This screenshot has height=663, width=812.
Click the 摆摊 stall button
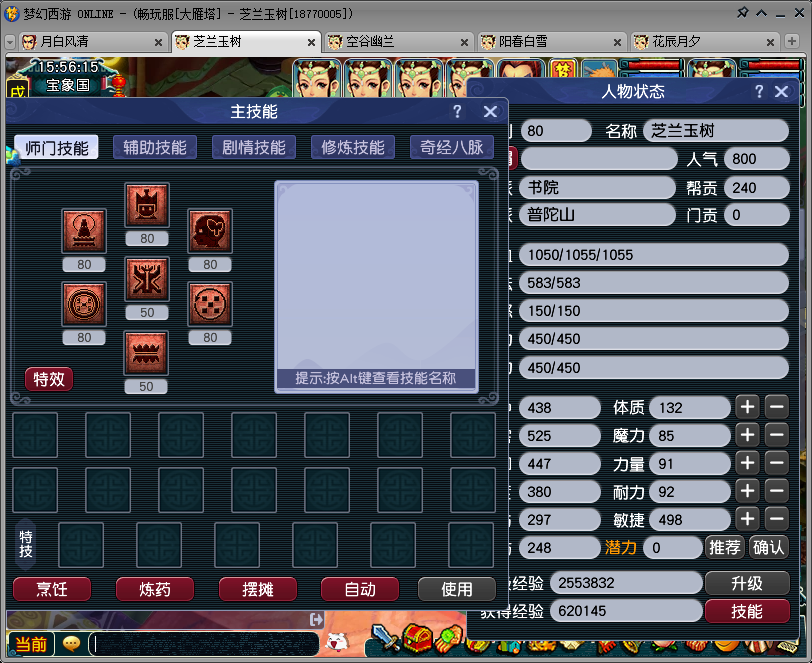258,589
